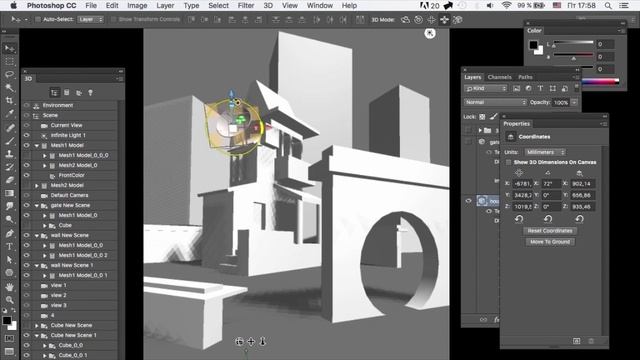Click Move To Ground button
This screenshot has height=360, width=640.
tap(550, 242)
